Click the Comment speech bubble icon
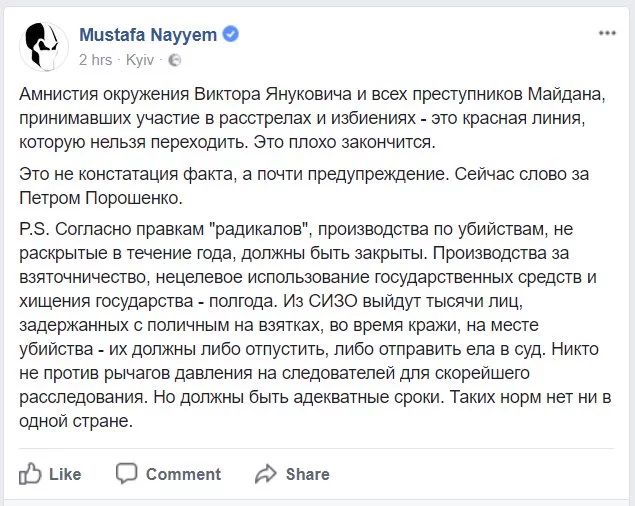Image resolution: width=635 pixels, height=506 pixels. pos(127,473)
